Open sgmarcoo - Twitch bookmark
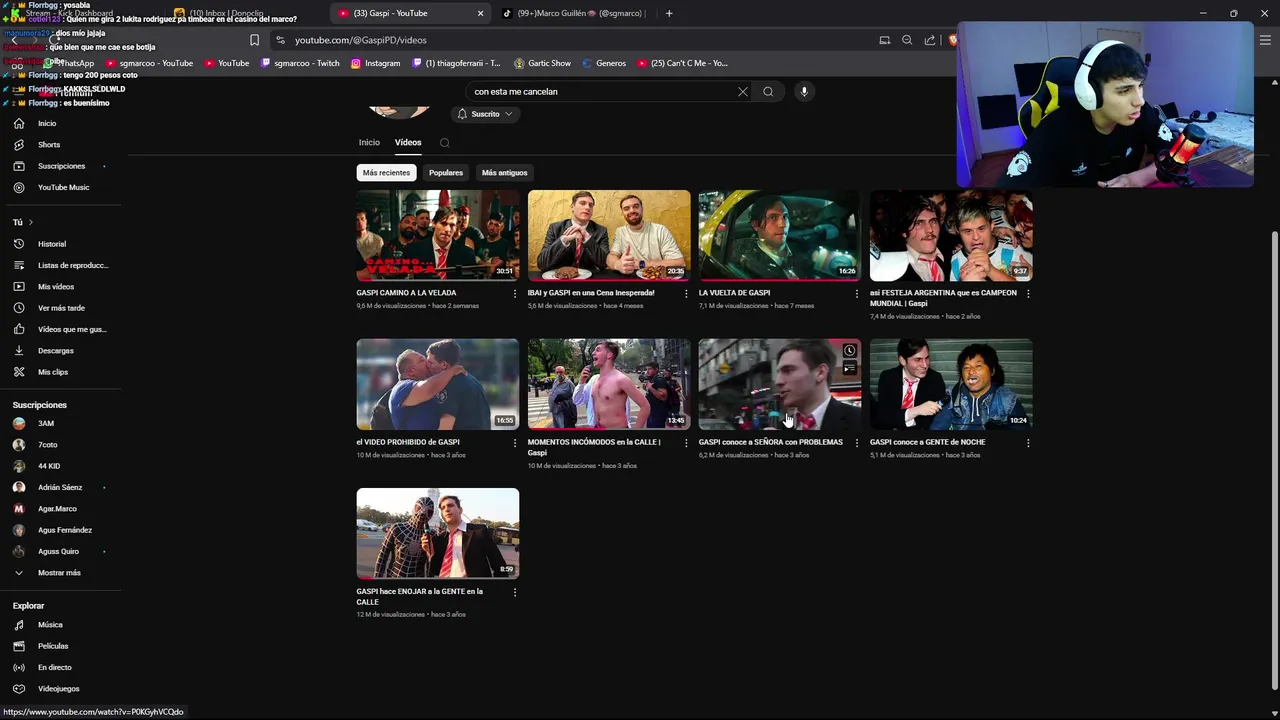 (x=300, y=63)
